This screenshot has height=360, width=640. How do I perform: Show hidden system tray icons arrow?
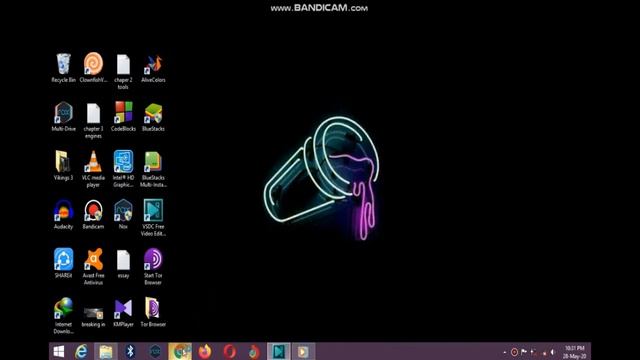click(504, 352)
